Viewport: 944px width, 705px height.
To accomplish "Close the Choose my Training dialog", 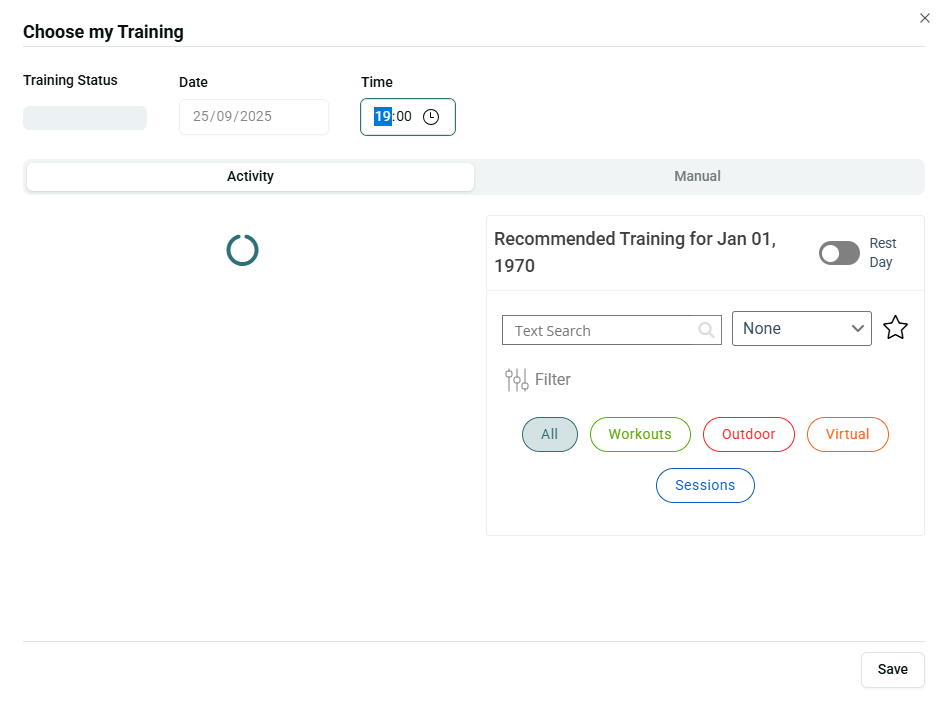I will 924,18.
